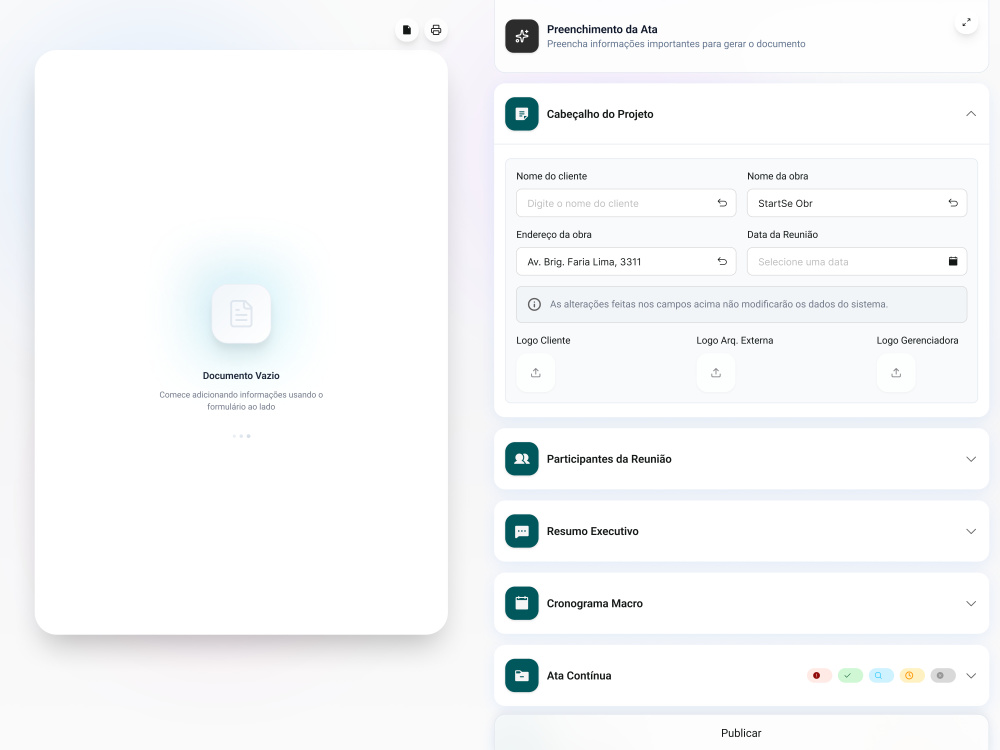Reset the Endereço da obra field with undo arrow

722,261
